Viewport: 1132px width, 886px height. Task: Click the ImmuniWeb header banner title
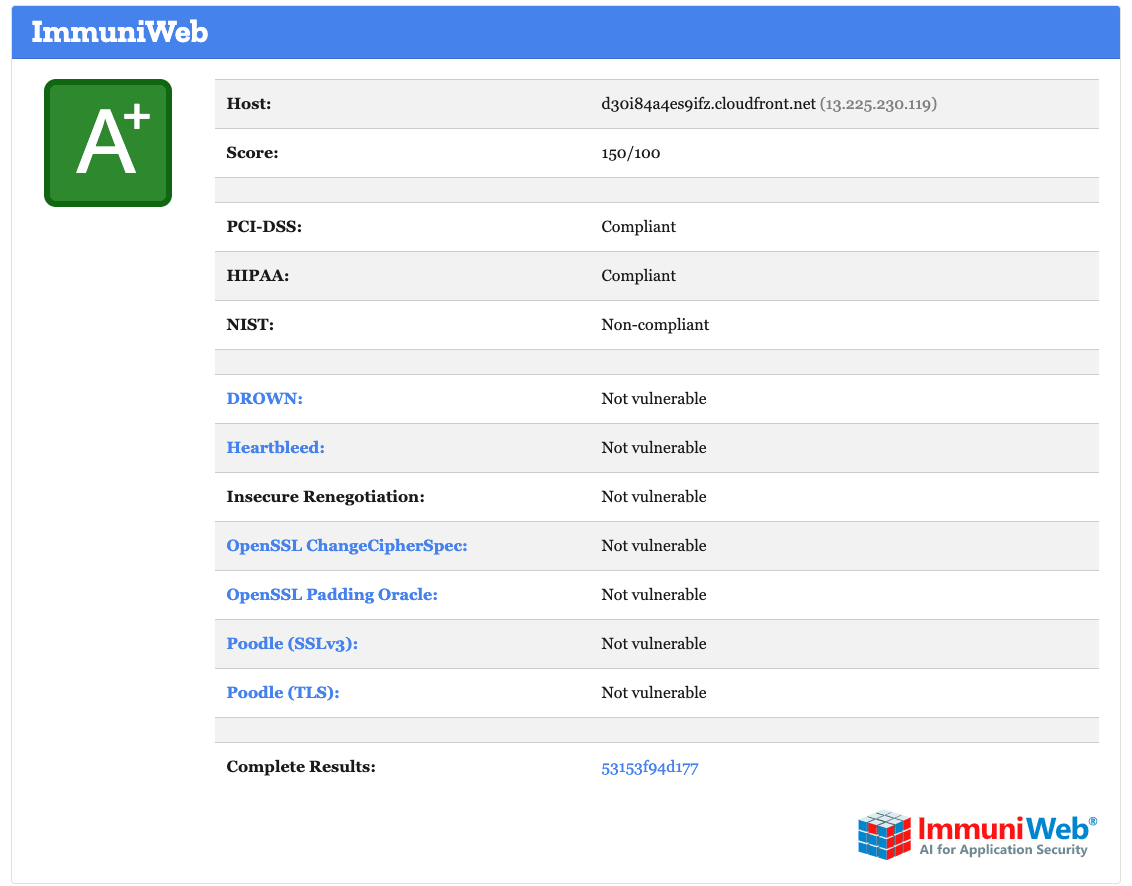(120, 32)
